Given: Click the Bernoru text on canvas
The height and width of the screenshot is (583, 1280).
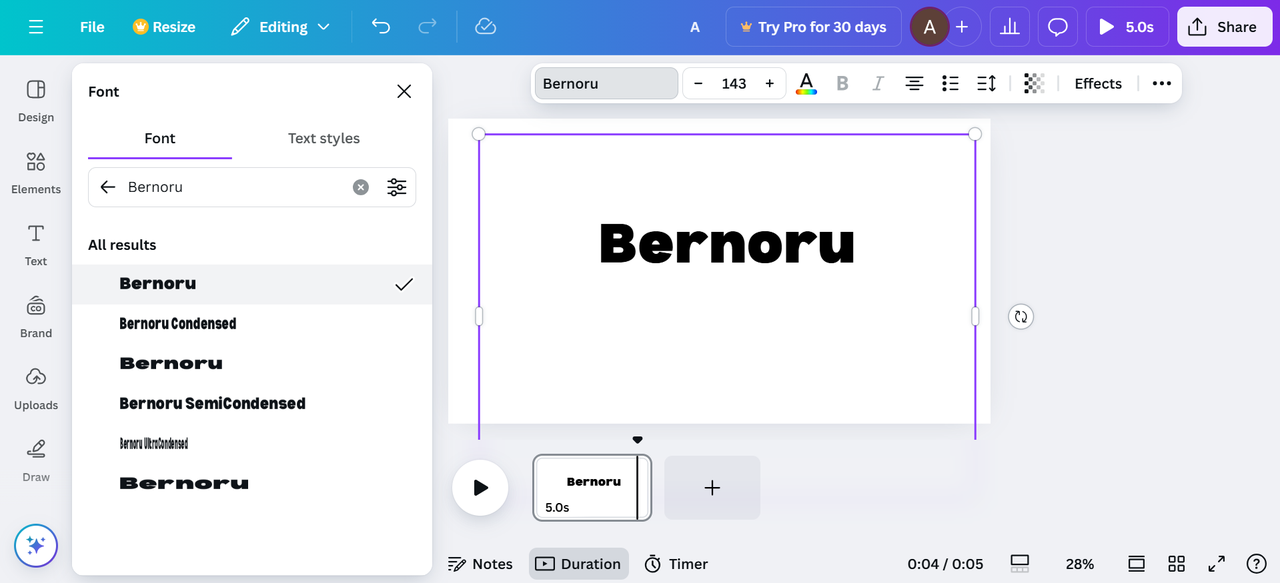Looking at the screenshot, I should 726,243.
